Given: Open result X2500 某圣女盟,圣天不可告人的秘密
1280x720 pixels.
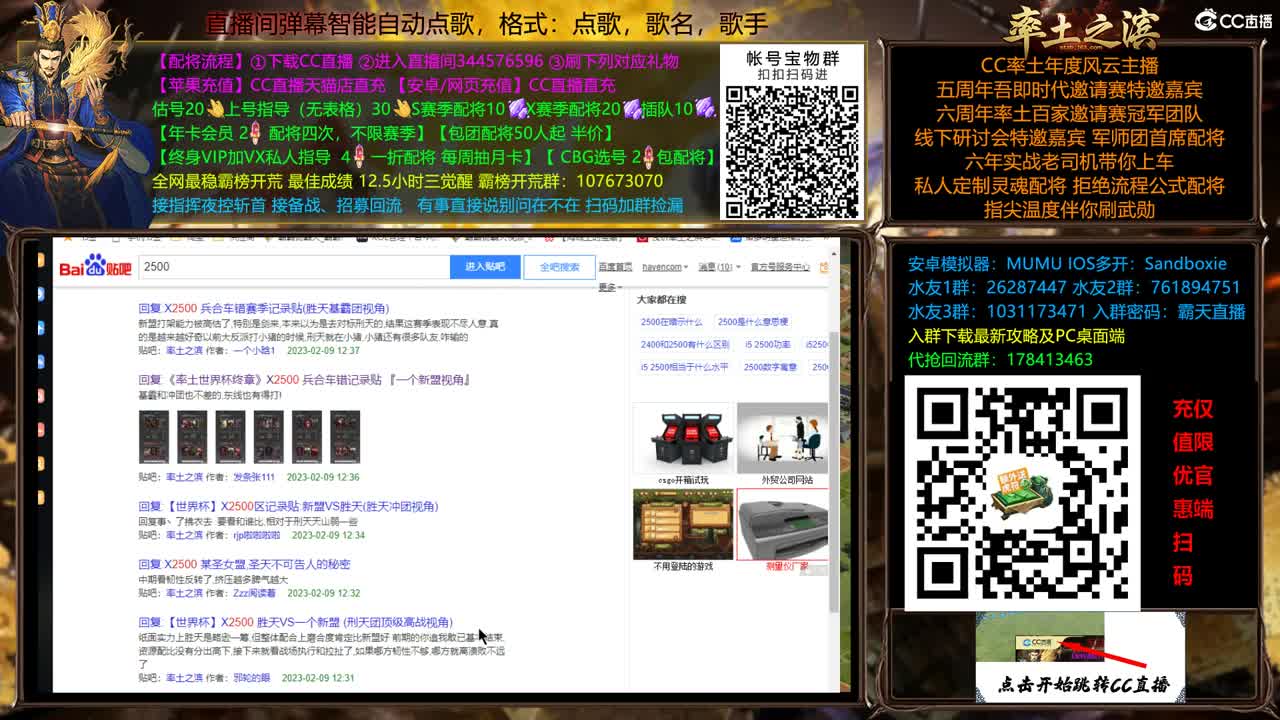Looking at the screenshot, I should tap(244, 564).
